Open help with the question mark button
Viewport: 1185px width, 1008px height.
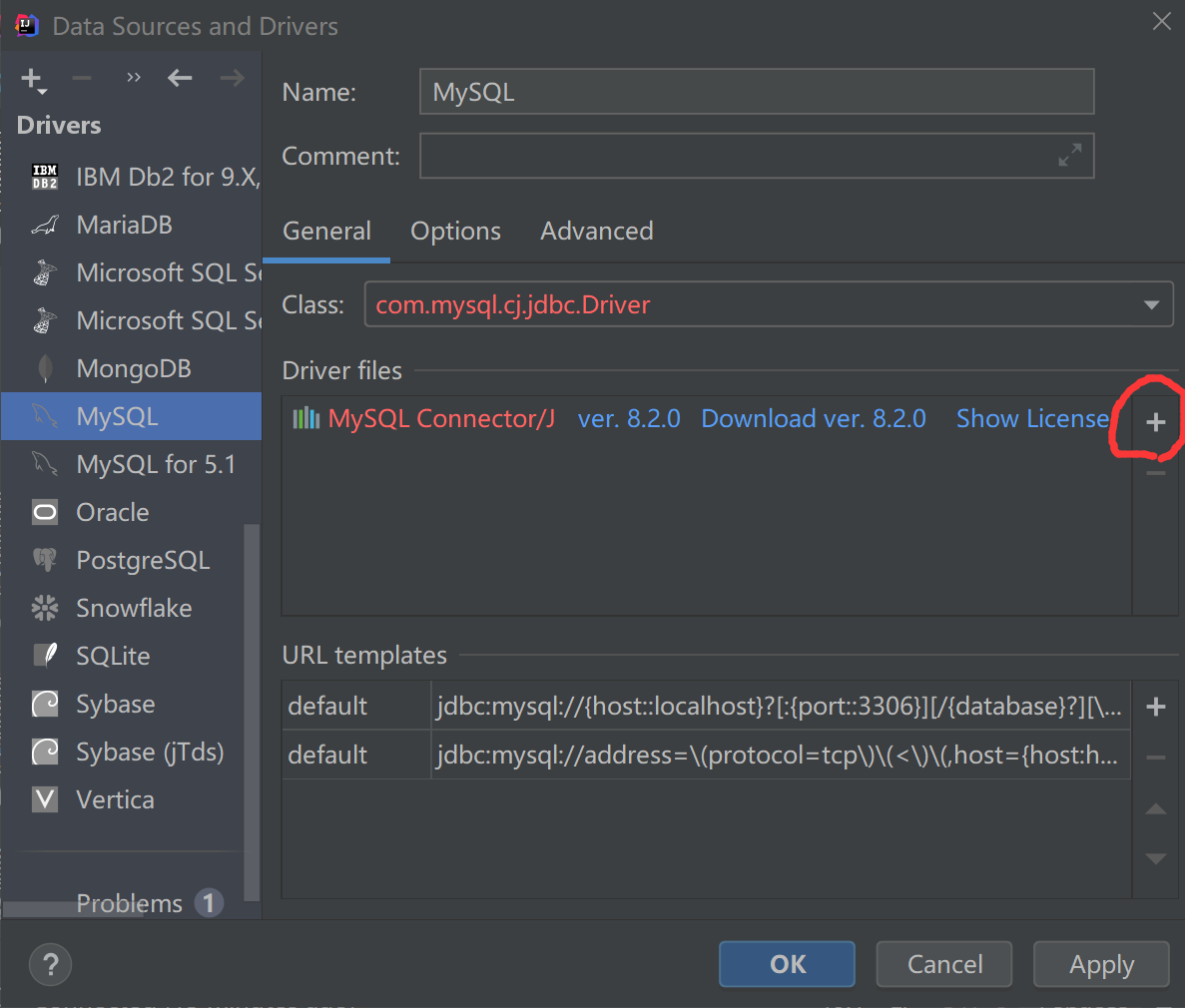[50, 964]
